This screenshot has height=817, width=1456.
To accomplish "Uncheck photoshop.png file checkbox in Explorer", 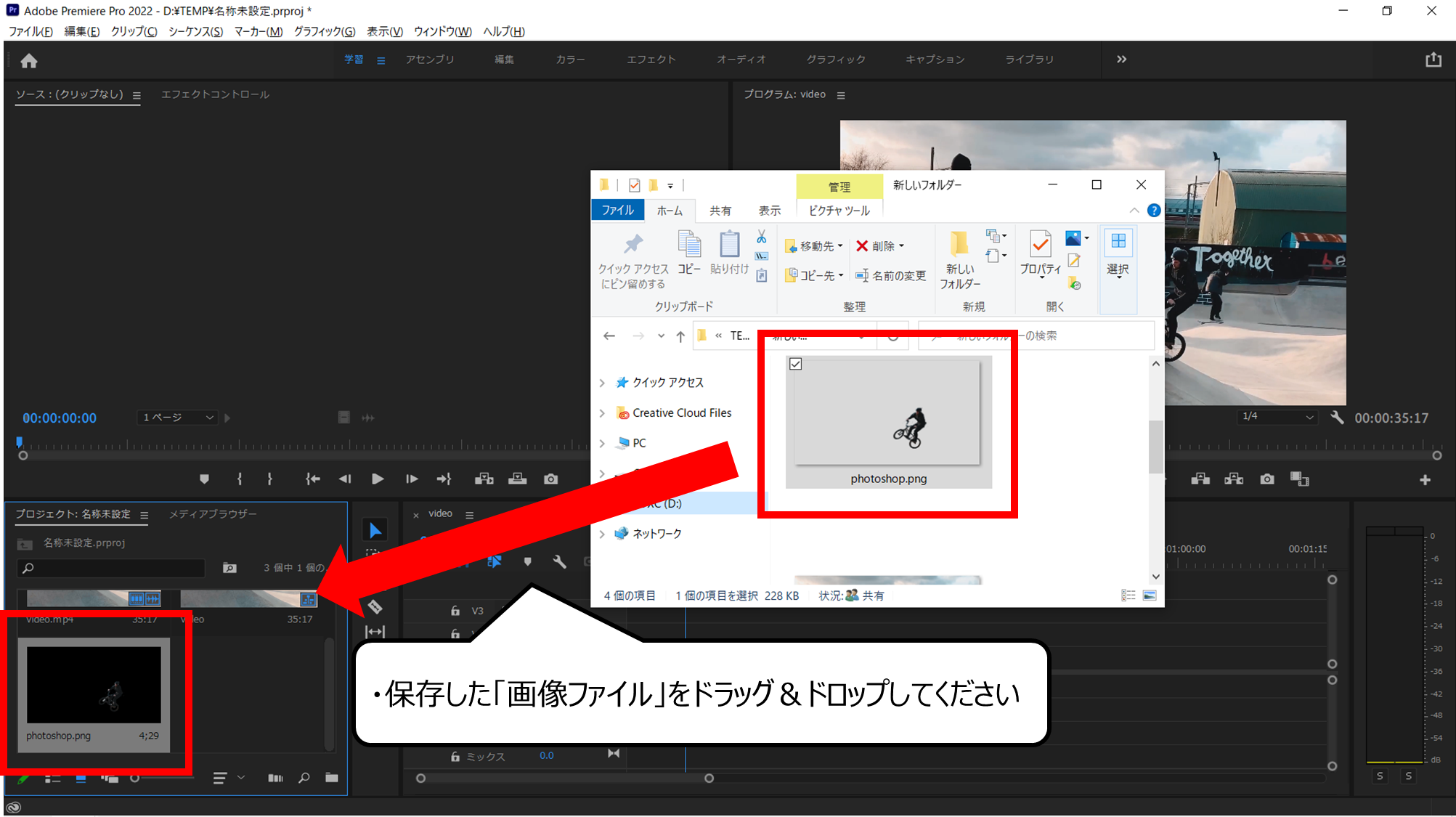I will point(796,365).
